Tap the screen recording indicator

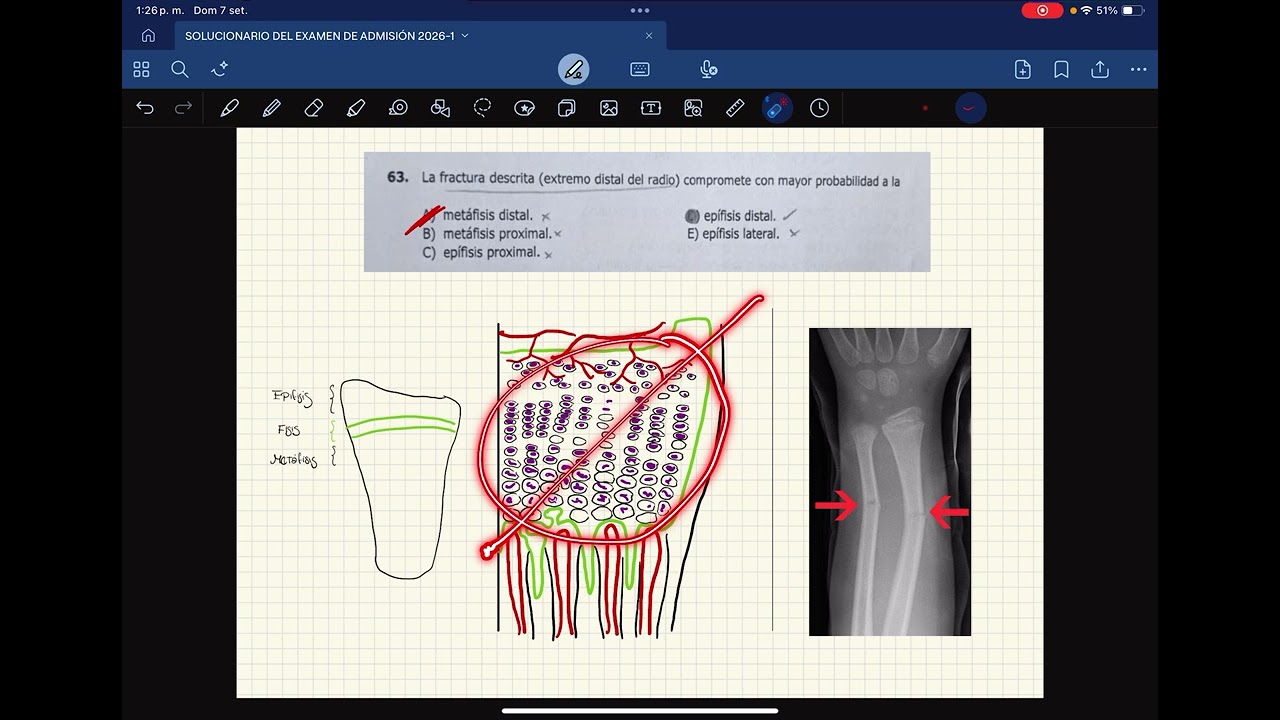tap(1042, 10)
